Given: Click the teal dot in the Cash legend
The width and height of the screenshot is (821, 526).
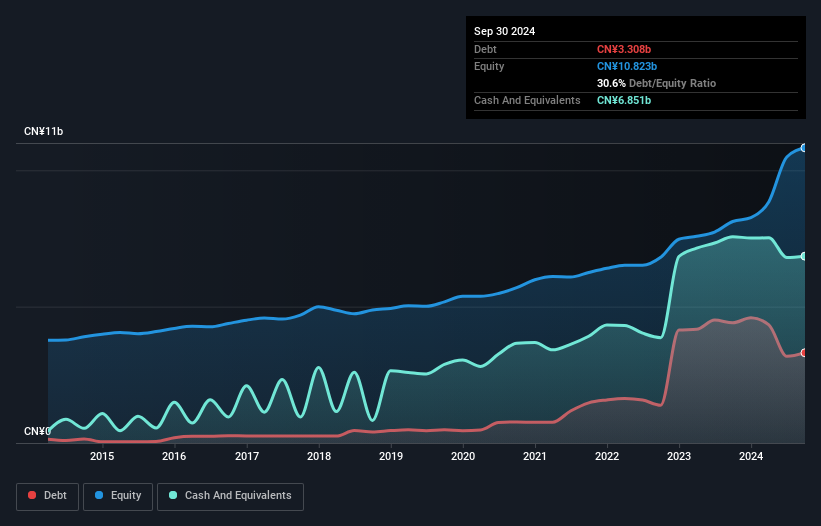Looking at the screenshot, I should tap(173, 496).
